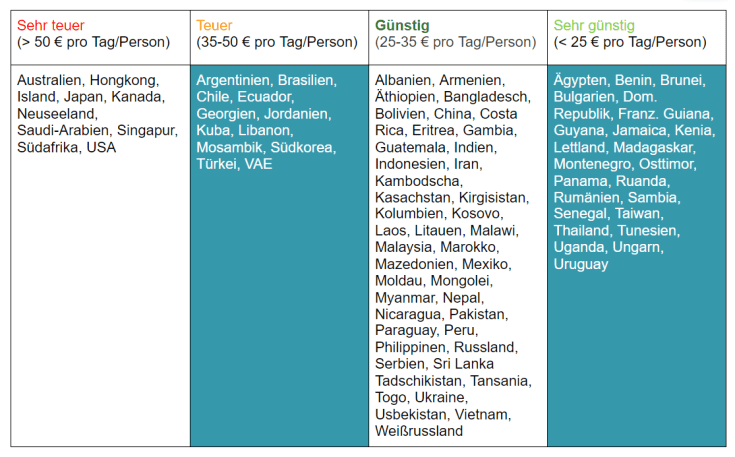This screenshot has height=457, width=735.
Task: Click "Uruguay" in the last column
Action: tap(581, 264)
